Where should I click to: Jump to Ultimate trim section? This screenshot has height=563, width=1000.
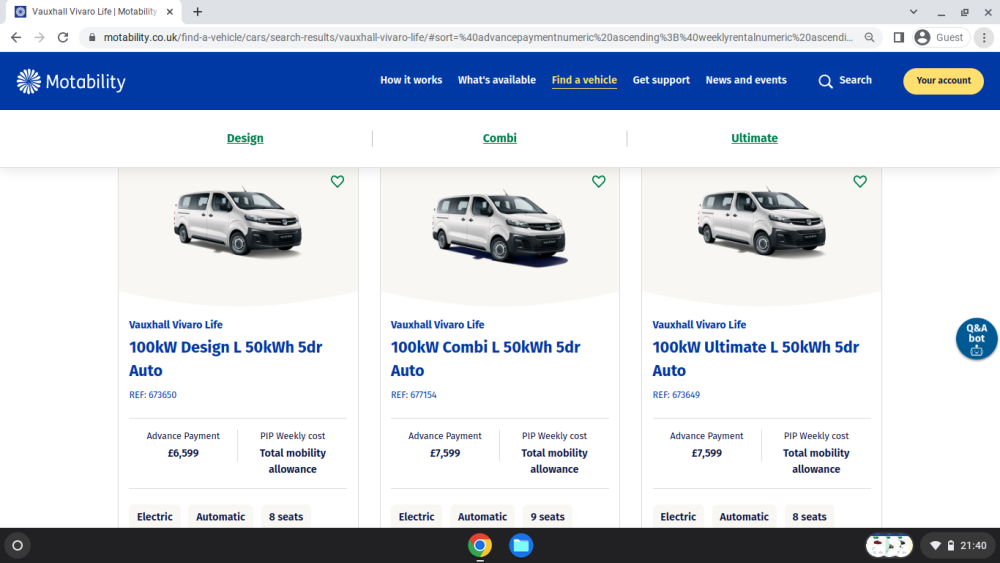[754, 138]
